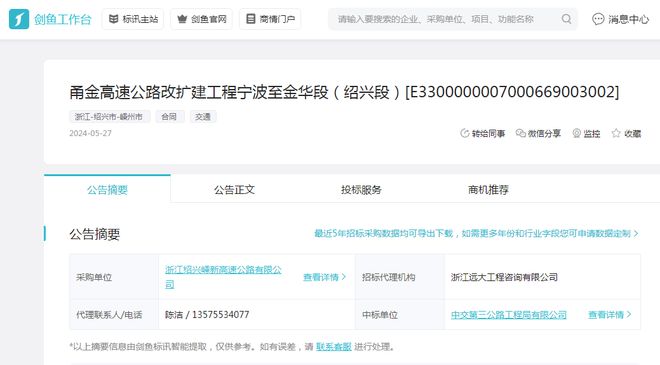Open 消息中心 message icon

598,19
